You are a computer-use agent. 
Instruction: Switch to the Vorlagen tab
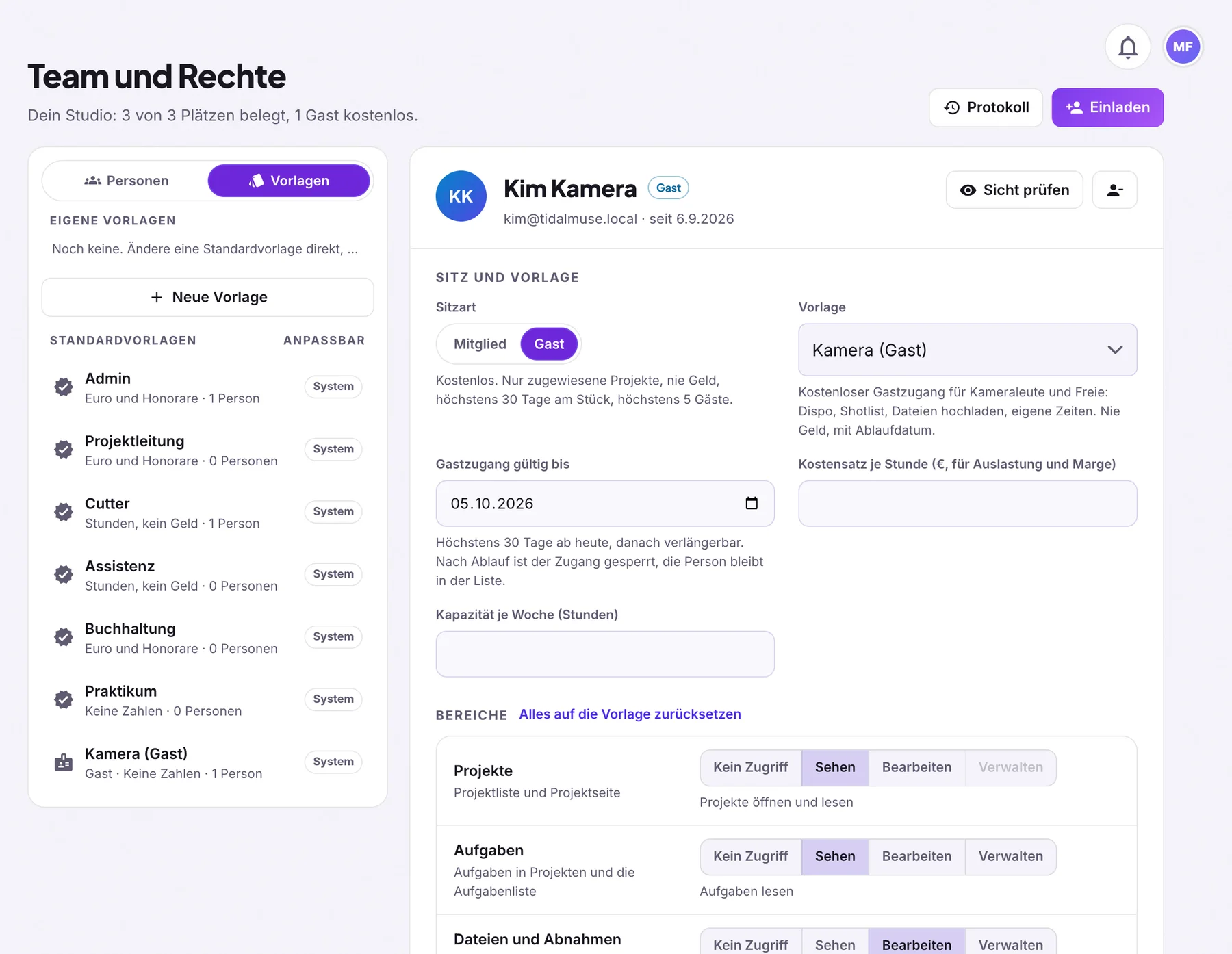(x=289, y=181)
